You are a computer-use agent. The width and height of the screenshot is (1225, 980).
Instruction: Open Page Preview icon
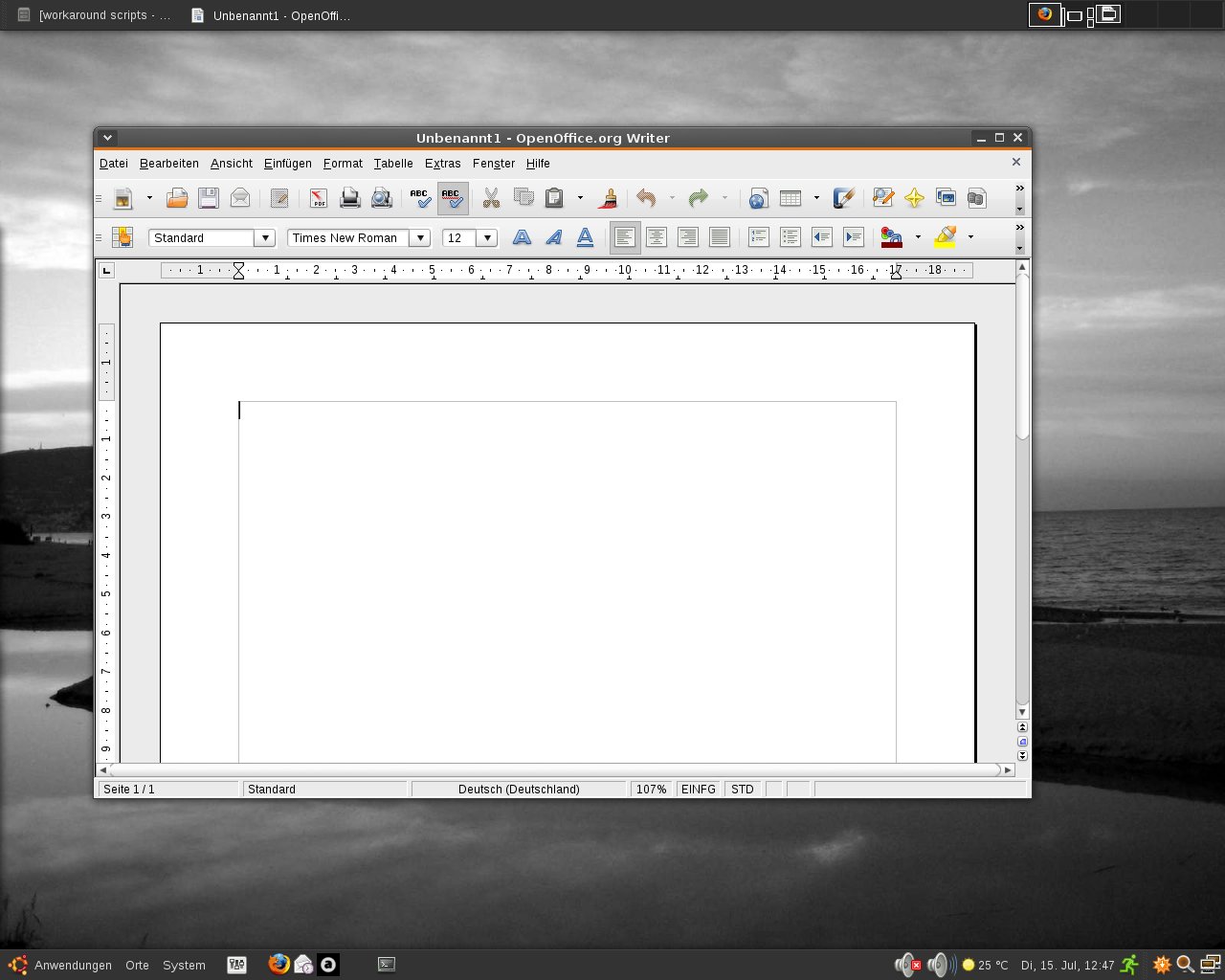tap(382, 198)
